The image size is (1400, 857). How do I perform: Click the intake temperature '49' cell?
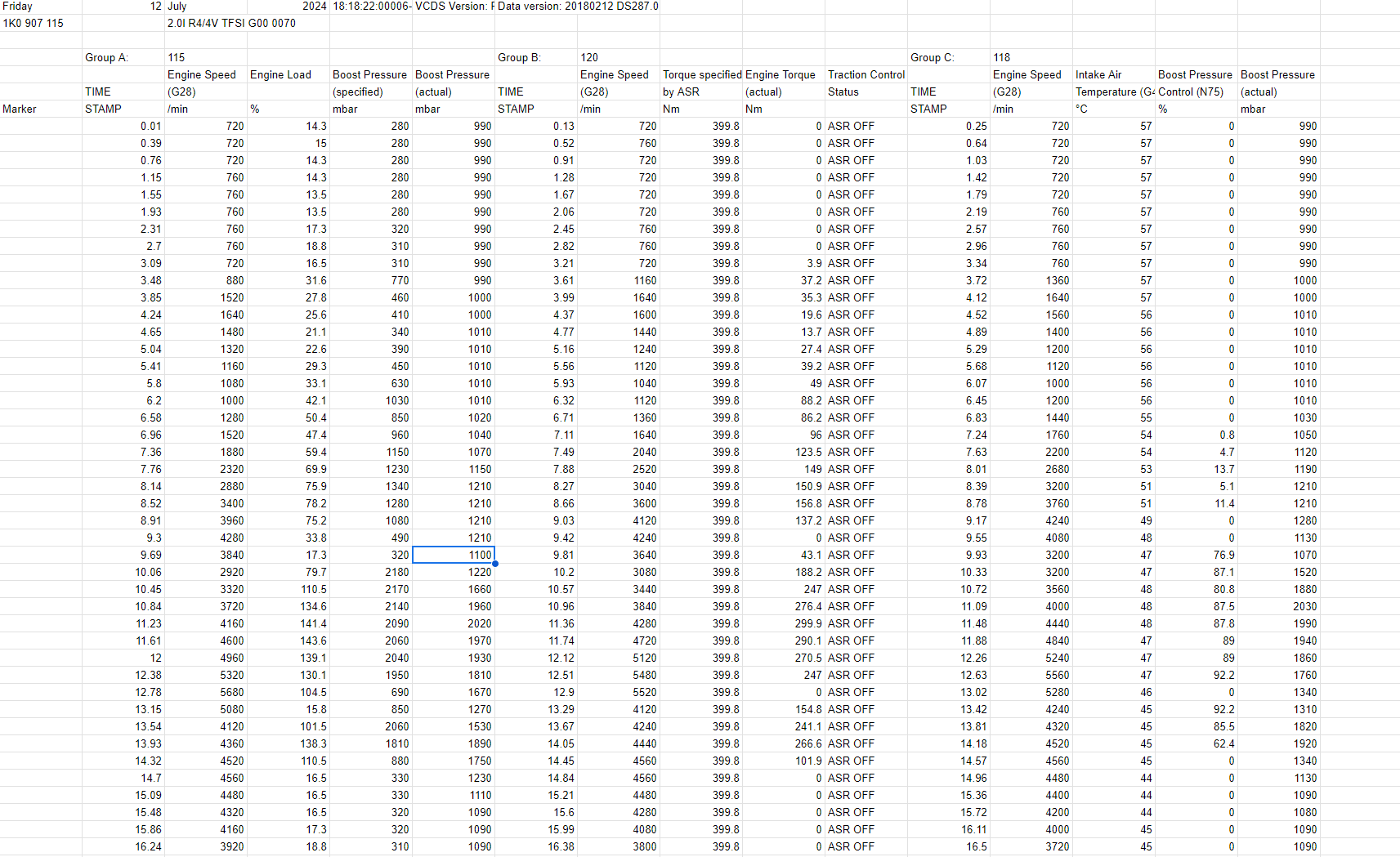click(1114, 520)
